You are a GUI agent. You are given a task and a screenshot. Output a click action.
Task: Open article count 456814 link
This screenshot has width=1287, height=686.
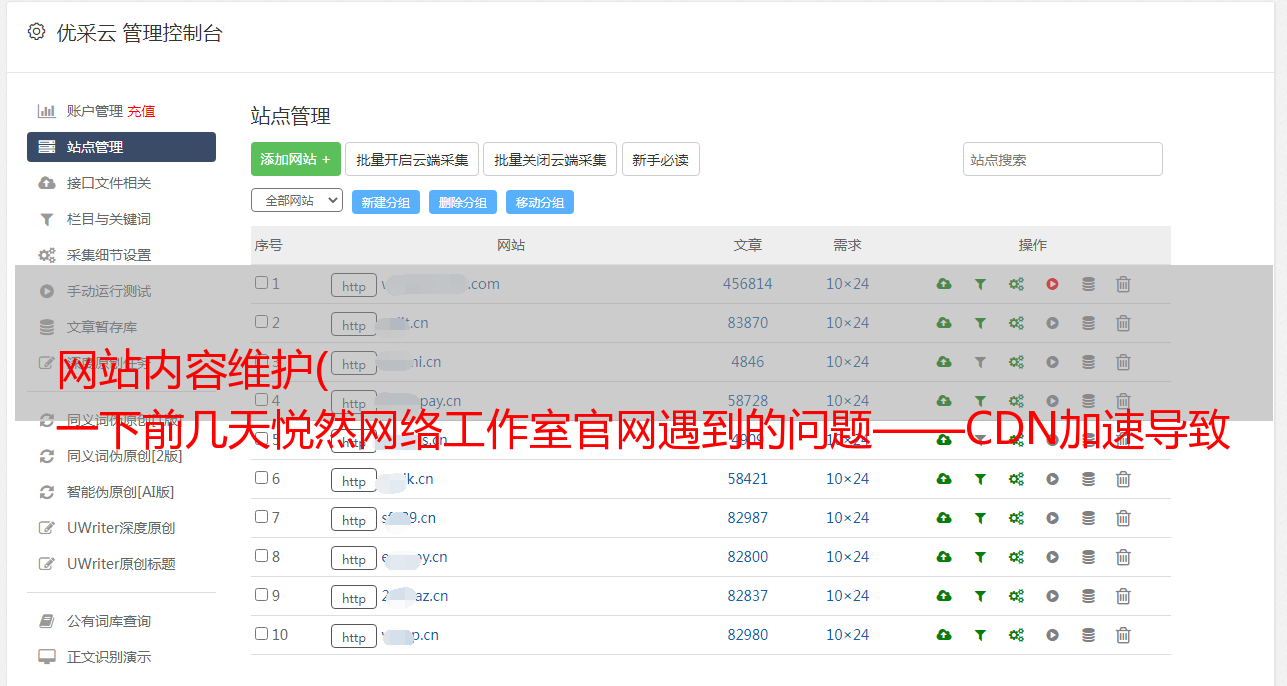point(748,284)
